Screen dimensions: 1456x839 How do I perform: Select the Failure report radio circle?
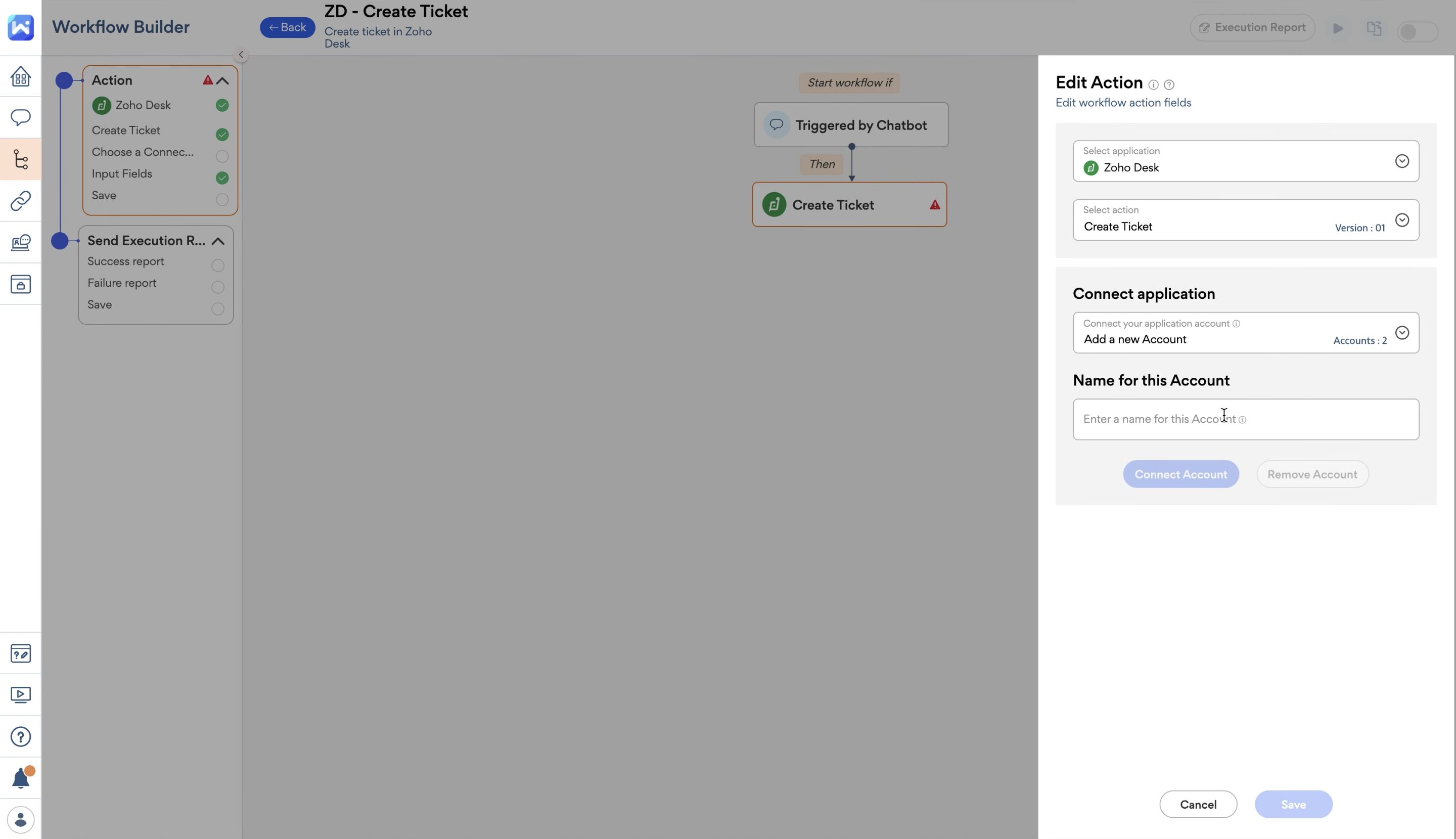pos(218,287)
